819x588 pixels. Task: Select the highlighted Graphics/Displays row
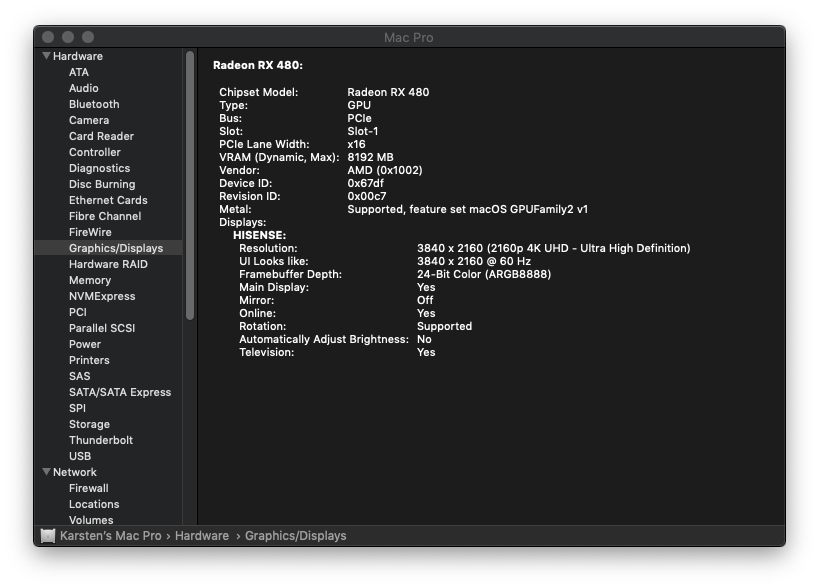coord(109,249)
